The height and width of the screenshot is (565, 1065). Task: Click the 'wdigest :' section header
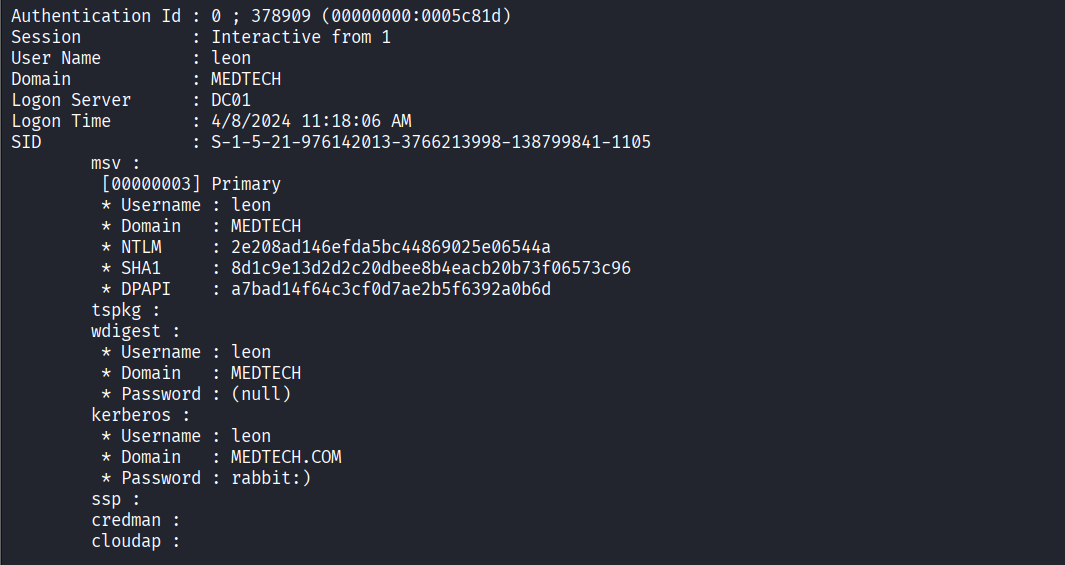(136, 331)
